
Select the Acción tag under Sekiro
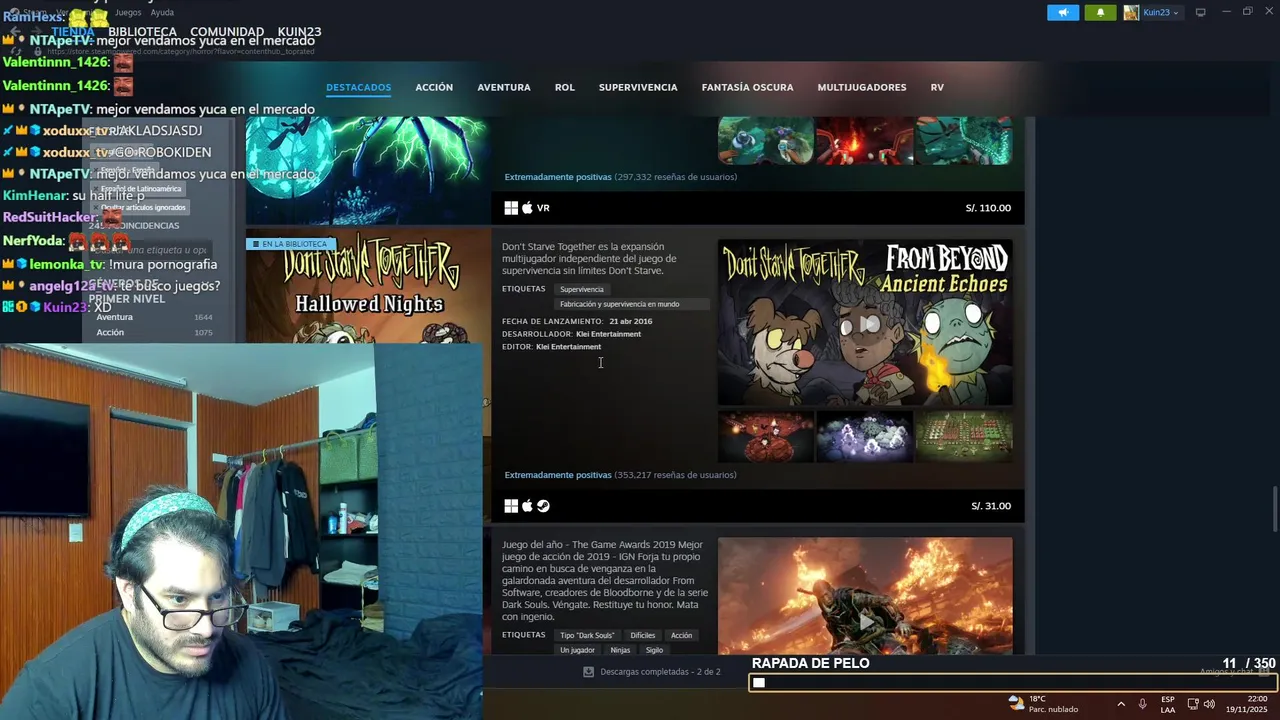click(681, 635)
